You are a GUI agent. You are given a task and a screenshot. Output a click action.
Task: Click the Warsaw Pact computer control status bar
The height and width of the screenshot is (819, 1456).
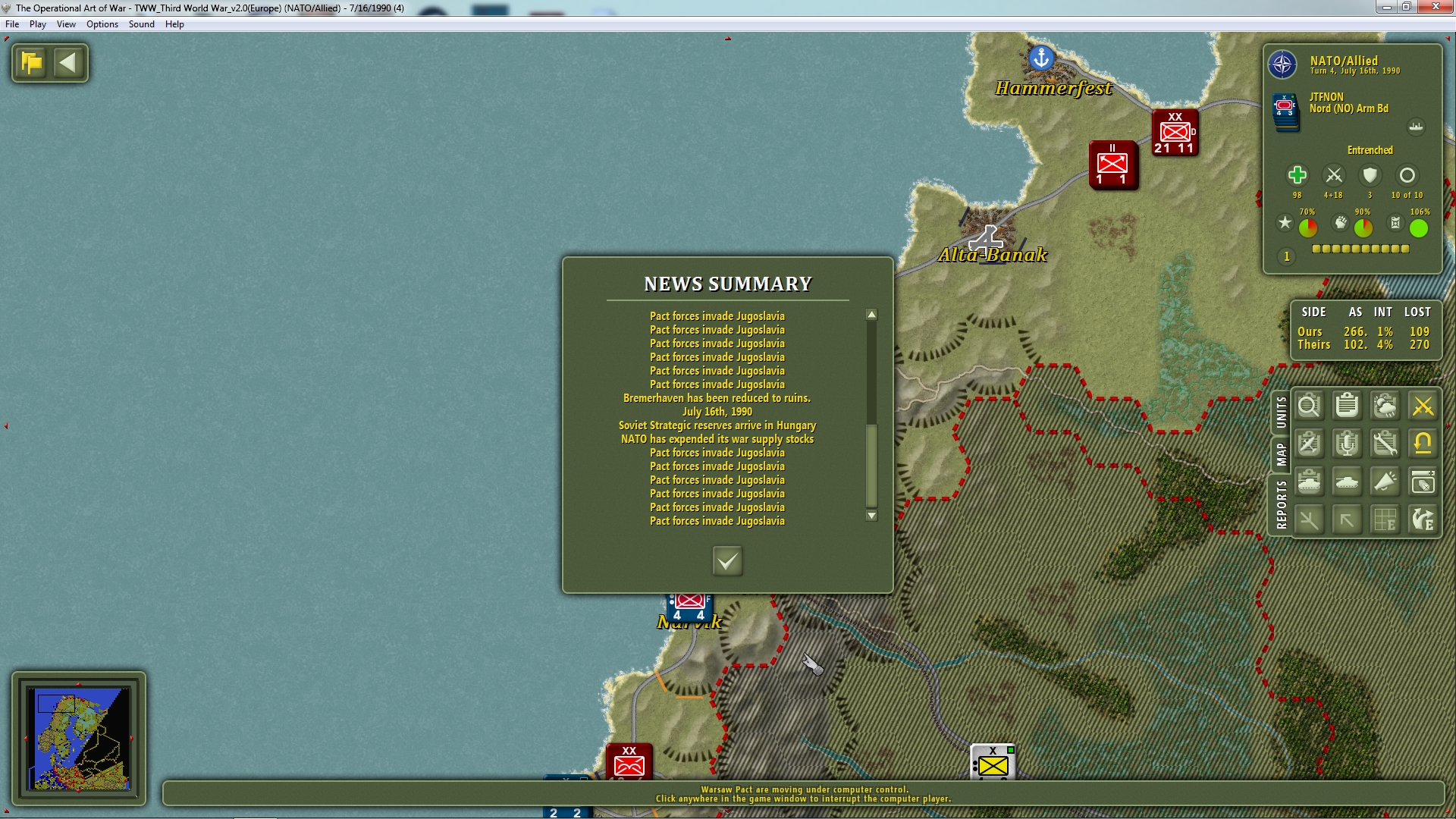click(x=803, y=794)
